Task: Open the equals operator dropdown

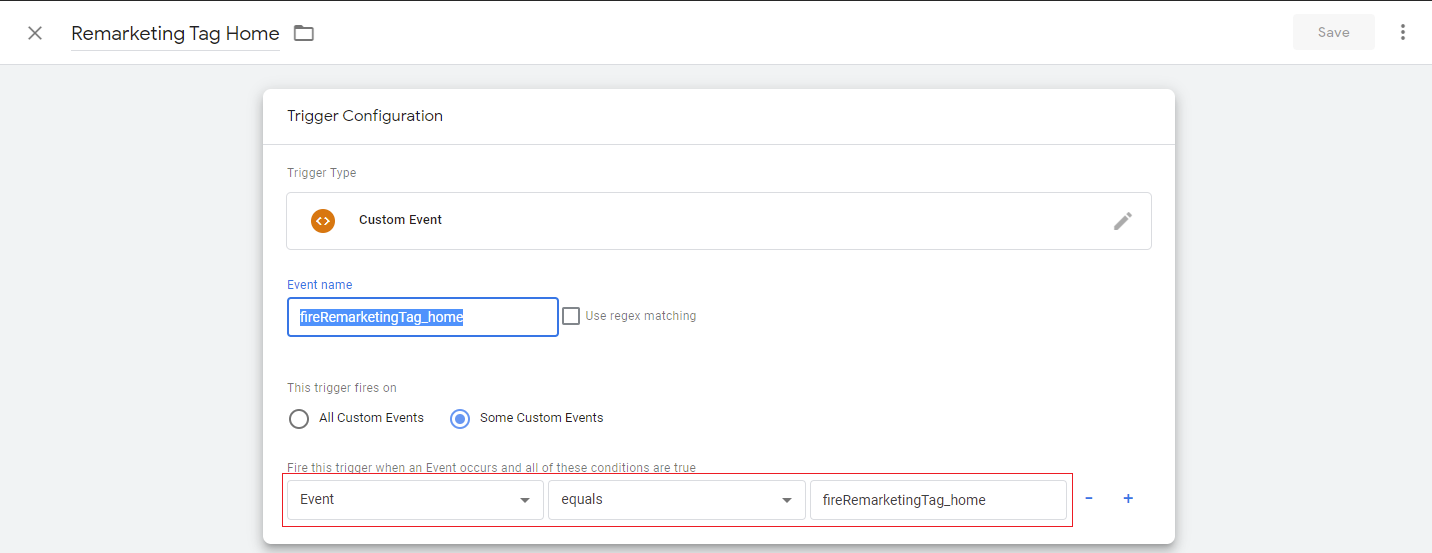Action: (676, 500)
